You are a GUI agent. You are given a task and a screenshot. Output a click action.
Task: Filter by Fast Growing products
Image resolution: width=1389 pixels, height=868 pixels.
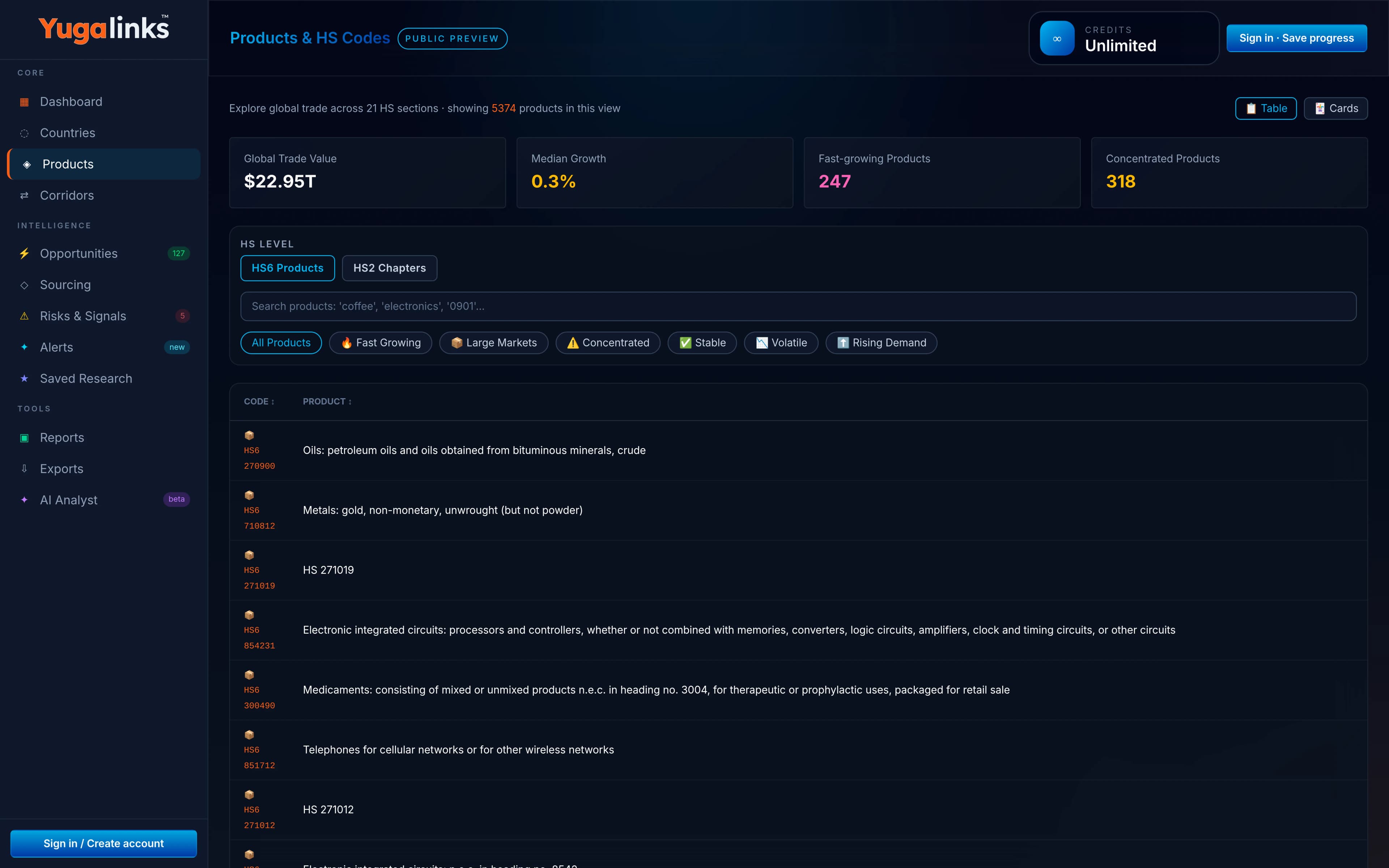(x=381, y=343)
